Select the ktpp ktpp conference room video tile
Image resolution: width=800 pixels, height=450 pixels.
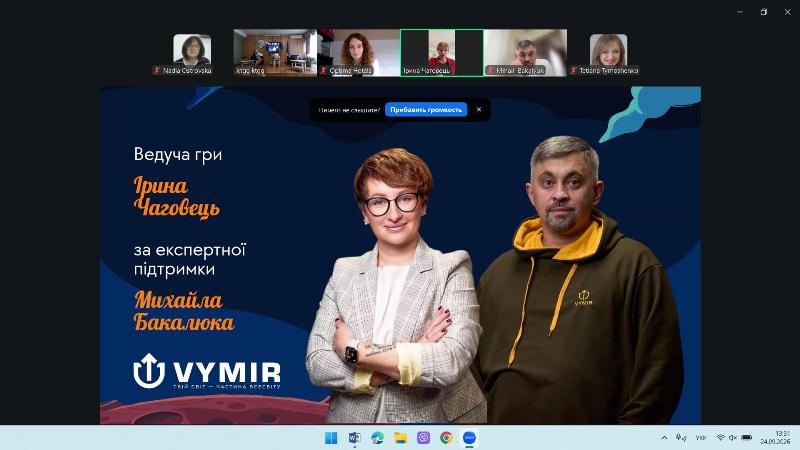(x=275, y=53)
